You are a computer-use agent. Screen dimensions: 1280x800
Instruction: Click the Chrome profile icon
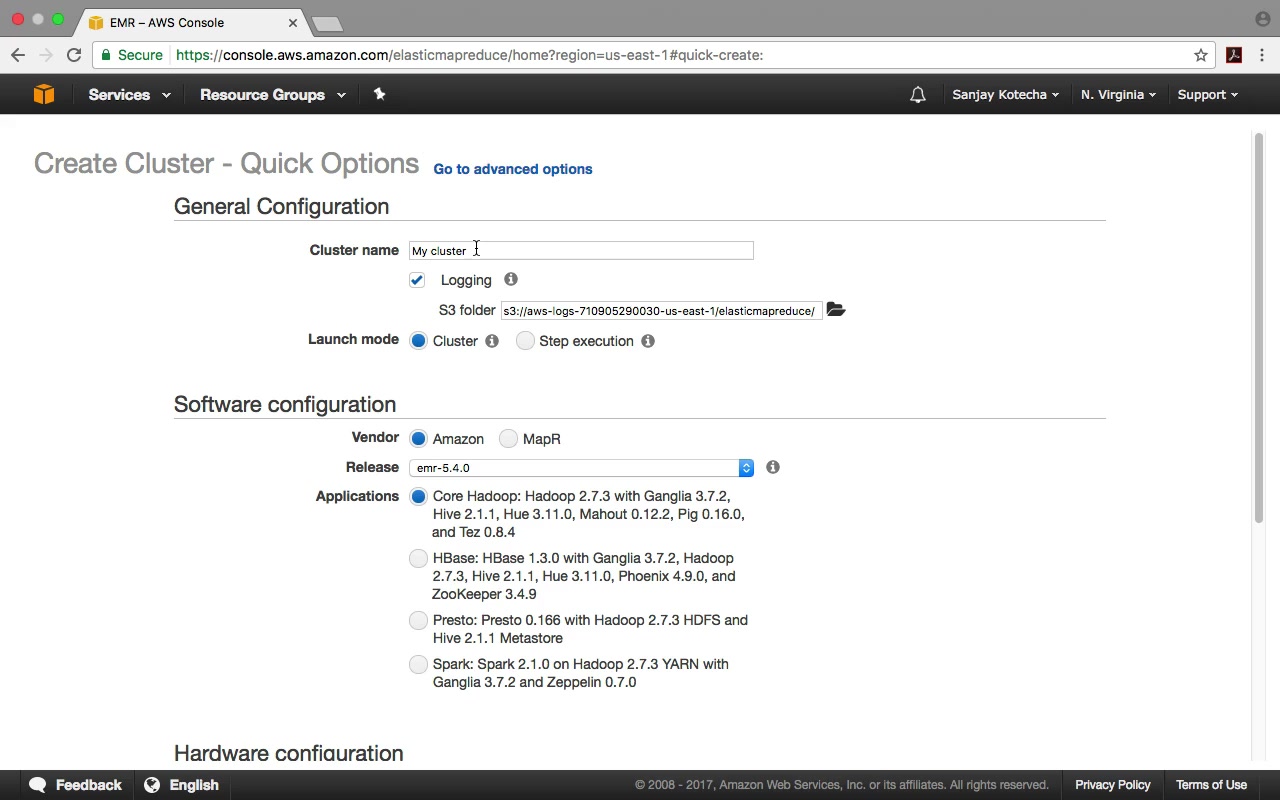pyautogui.click(x=1262, y=19)
